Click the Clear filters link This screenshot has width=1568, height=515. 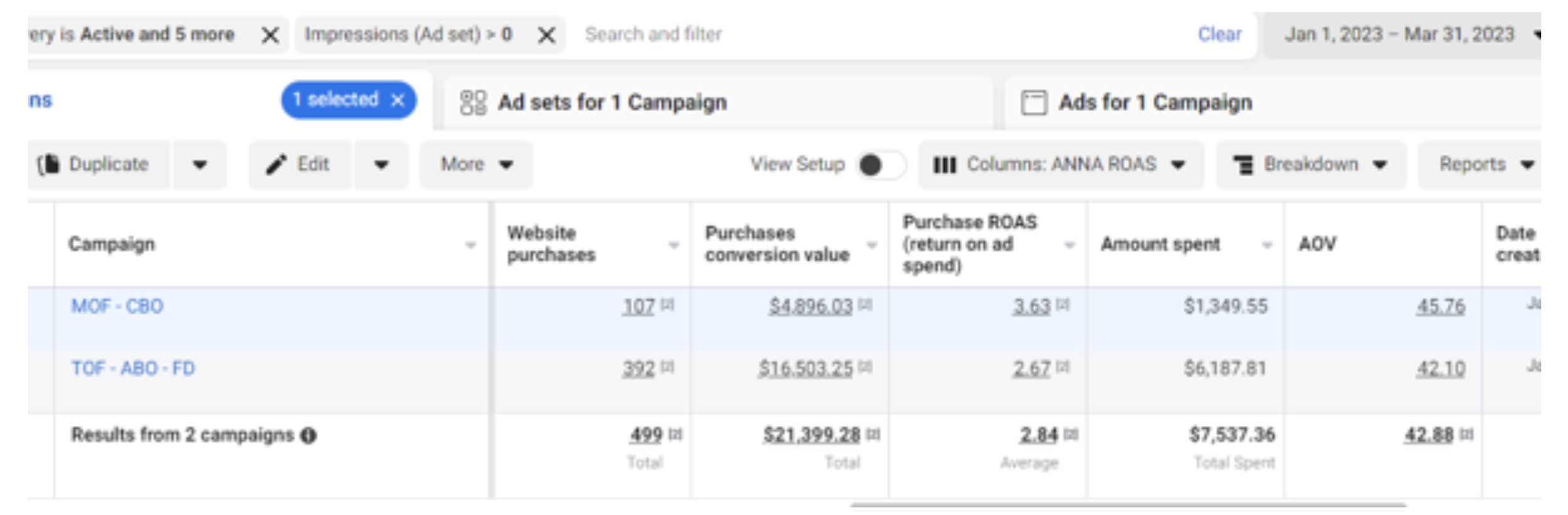1219,35
